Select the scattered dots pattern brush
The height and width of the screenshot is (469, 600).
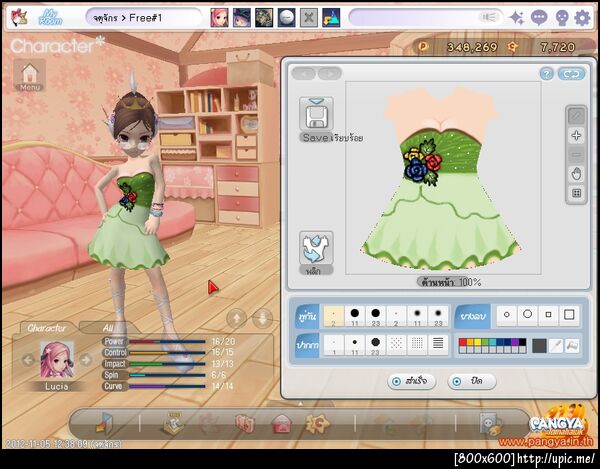coord(396,344)
